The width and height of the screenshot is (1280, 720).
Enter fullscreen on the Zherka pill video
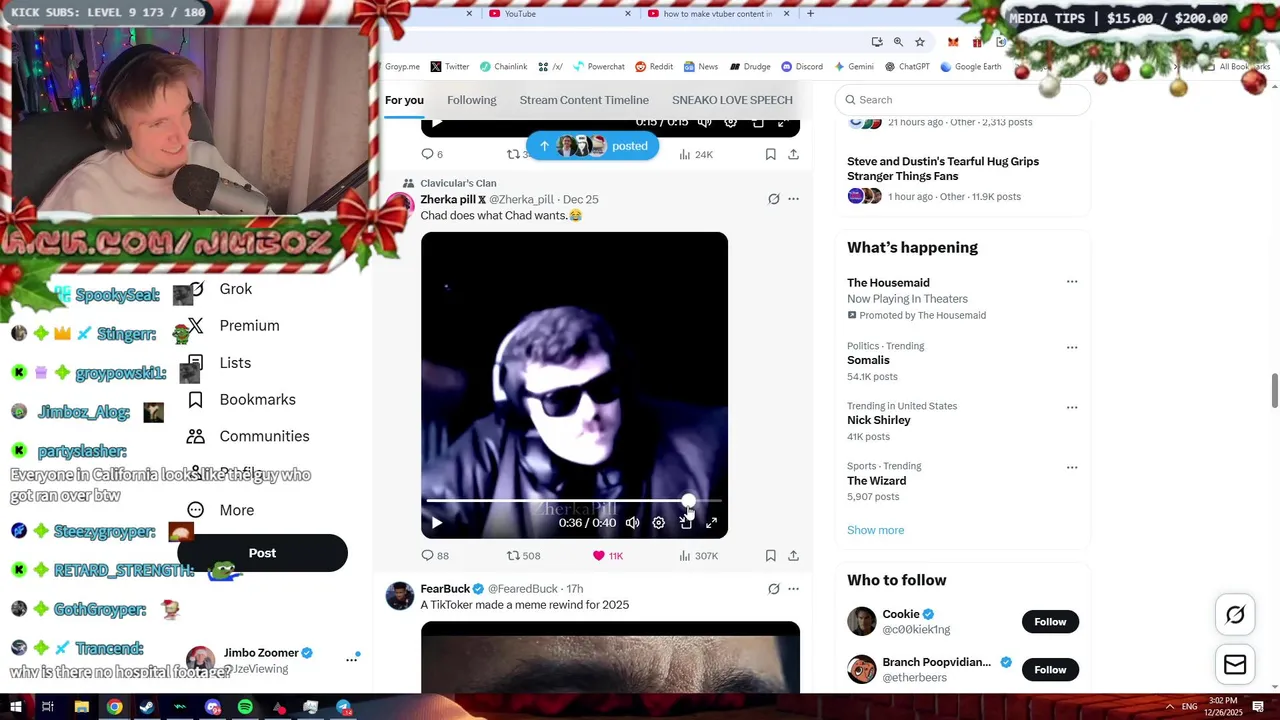711,523
